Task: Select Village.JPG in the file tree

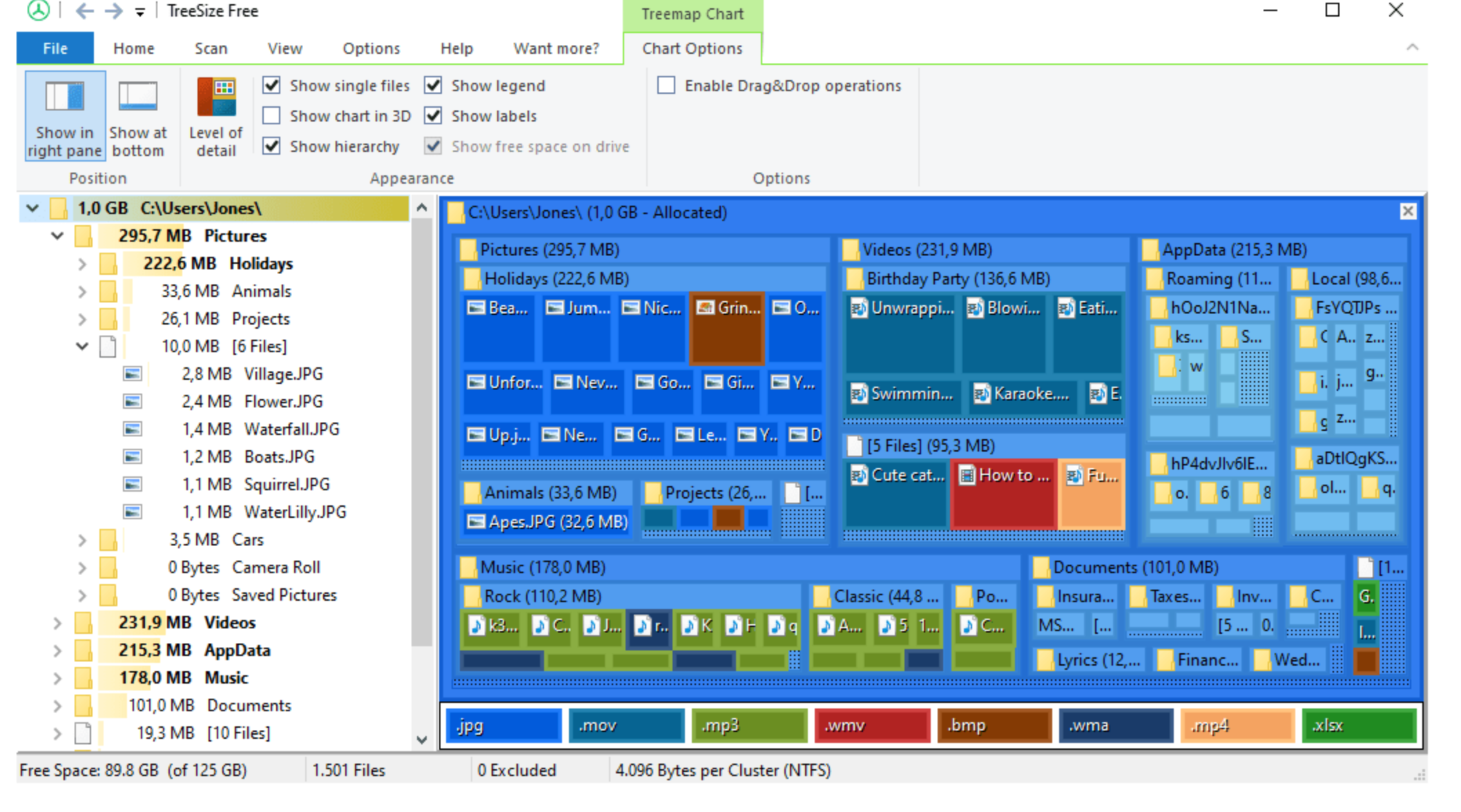Action: pyautogui.click(x=283, y=374)
